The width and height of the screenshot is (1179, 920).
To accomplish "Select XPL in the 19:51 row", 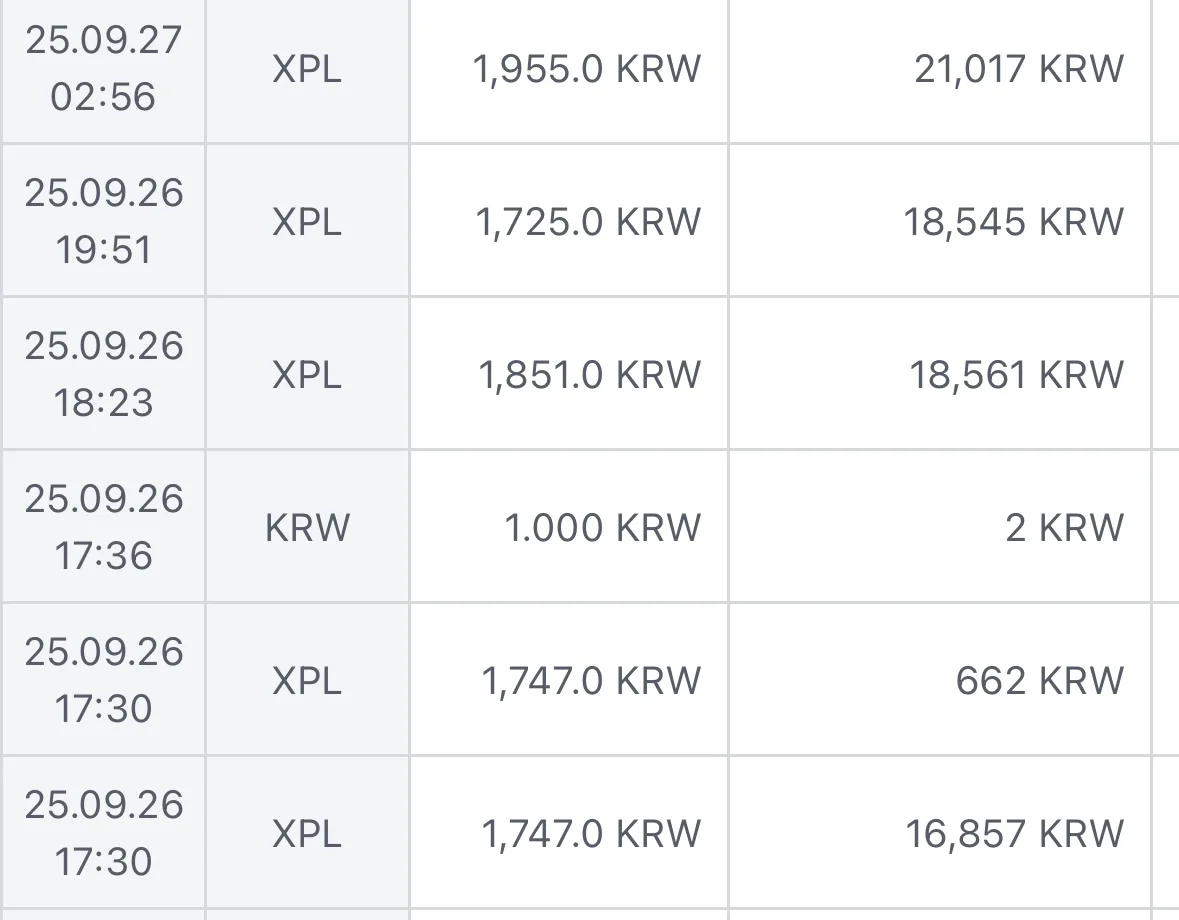I will [307, 221].
